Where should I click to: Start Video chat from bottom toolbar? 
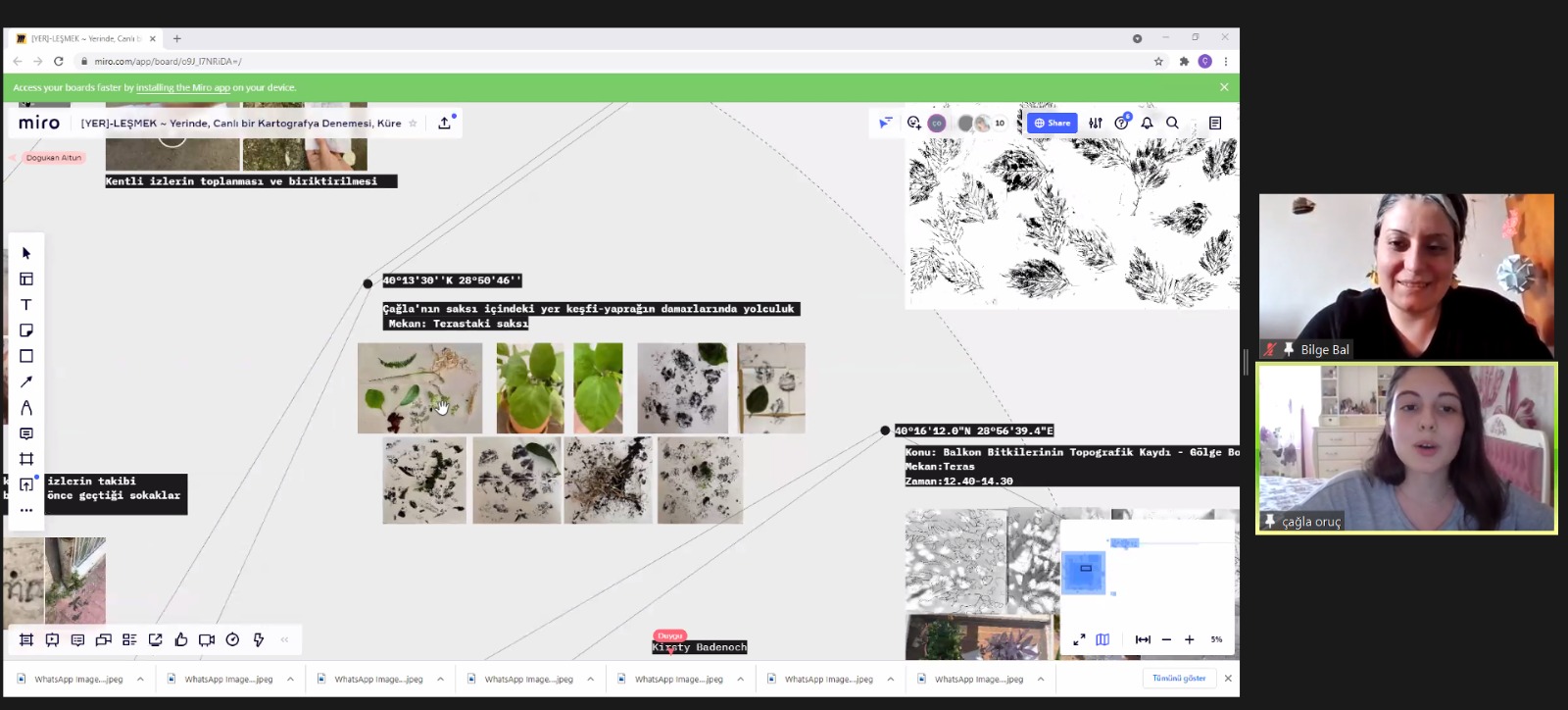click(207, 639)
